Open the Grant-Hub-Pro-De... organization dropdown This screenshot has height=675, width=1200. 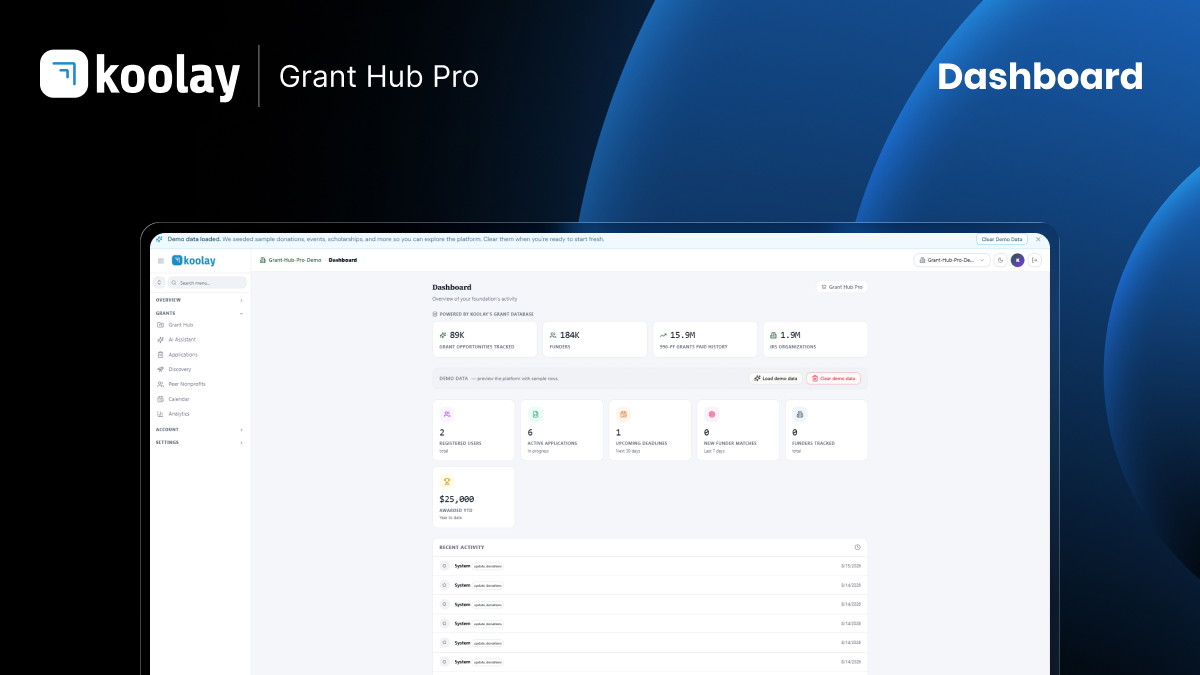[951, 260]
